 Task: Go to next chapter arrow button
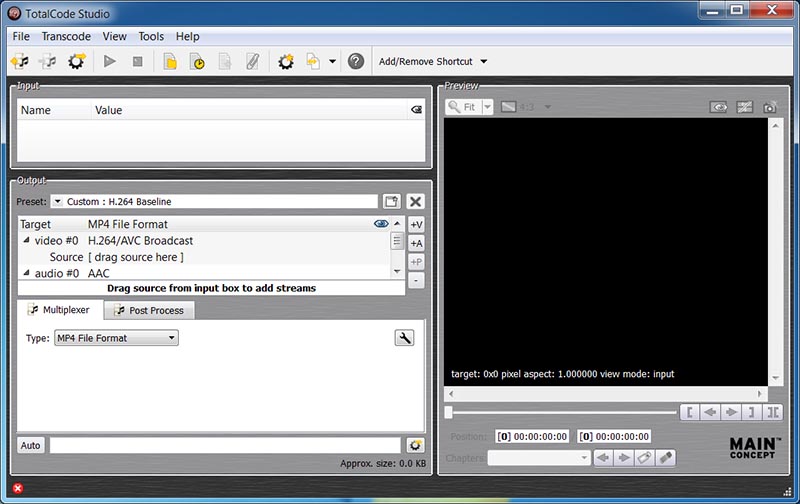coord(624,458)
